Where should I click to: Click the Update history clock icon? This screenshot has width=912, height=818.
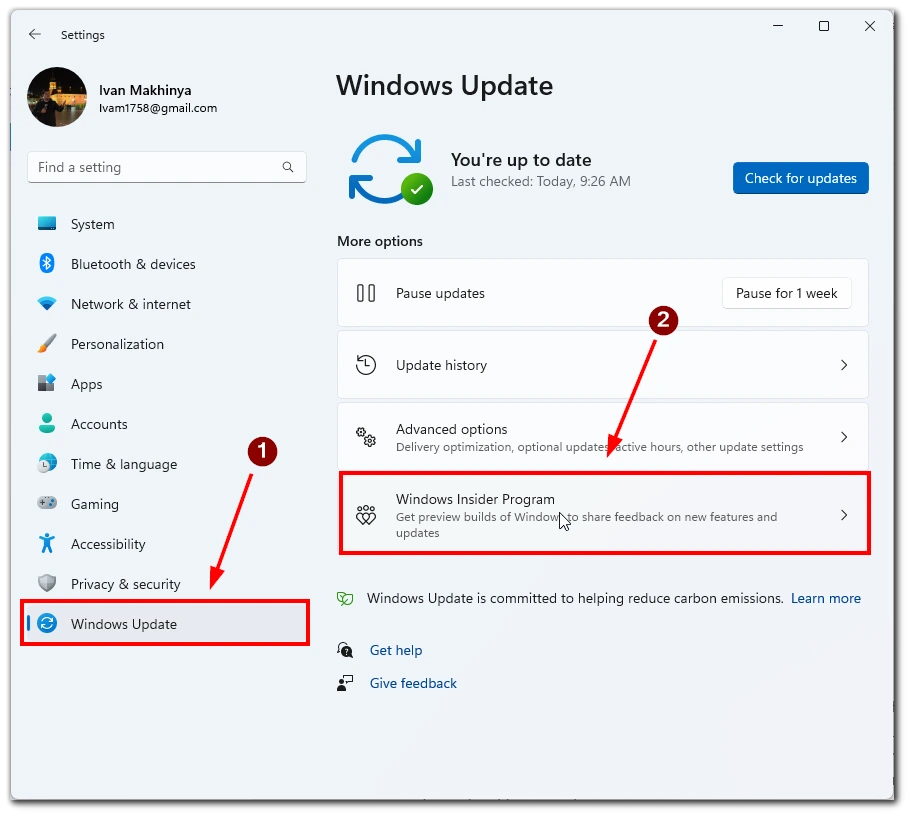(366, 365)
